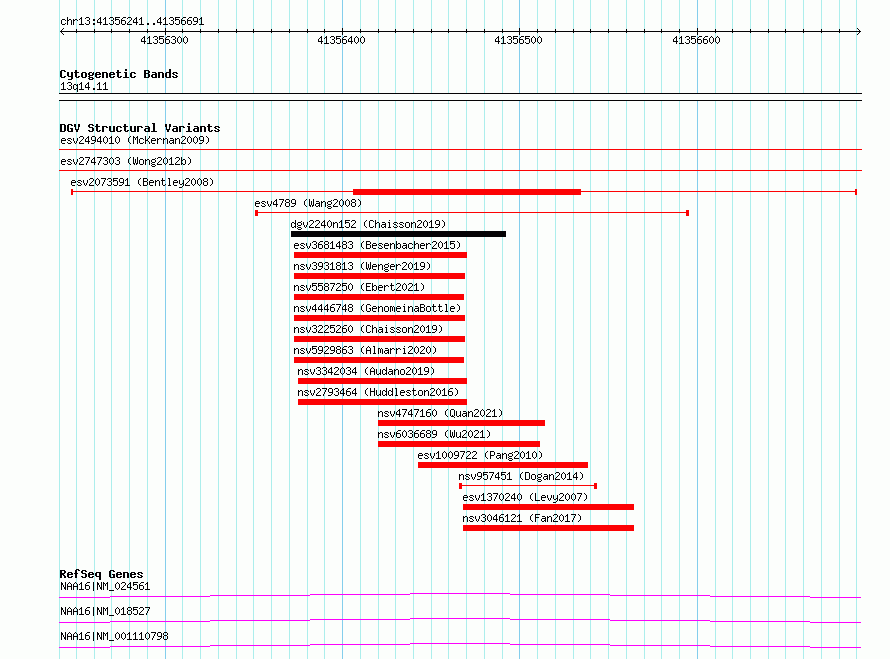
Task: Click the thin nsv957451 (Dogan2014) interval line
Action: (x=528, y=486)
